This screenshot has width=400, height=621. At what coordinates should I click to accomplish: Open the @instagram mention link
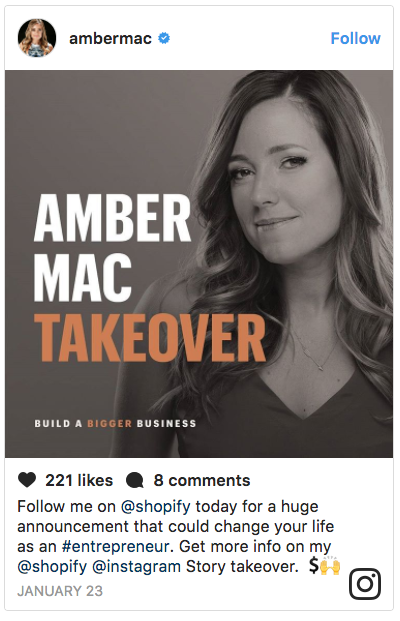(x=136, y=566)
